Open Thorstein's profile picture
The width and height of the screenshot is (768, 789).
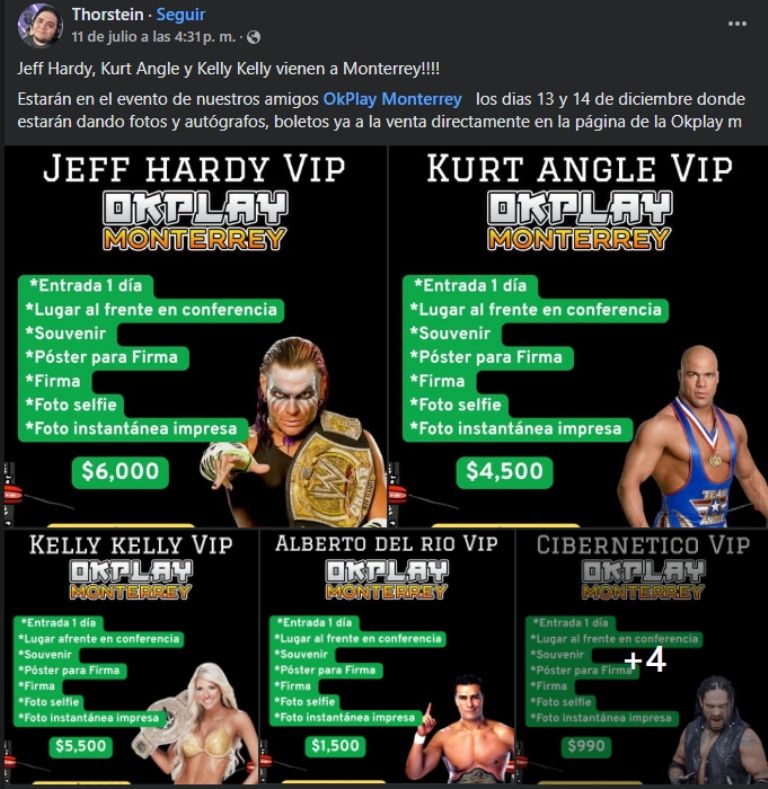[x=40, y=25]
